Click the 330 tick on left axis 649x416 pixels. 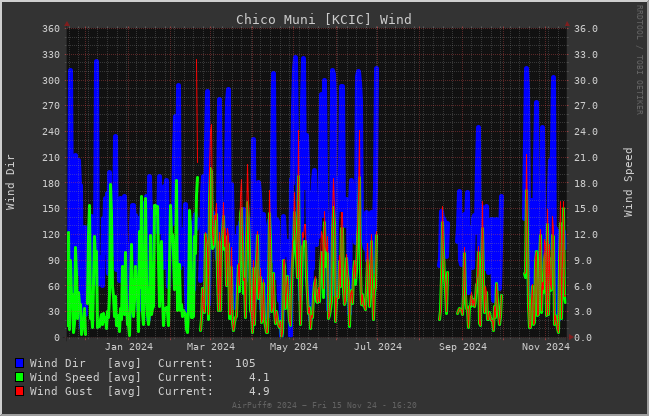(51, 55)
